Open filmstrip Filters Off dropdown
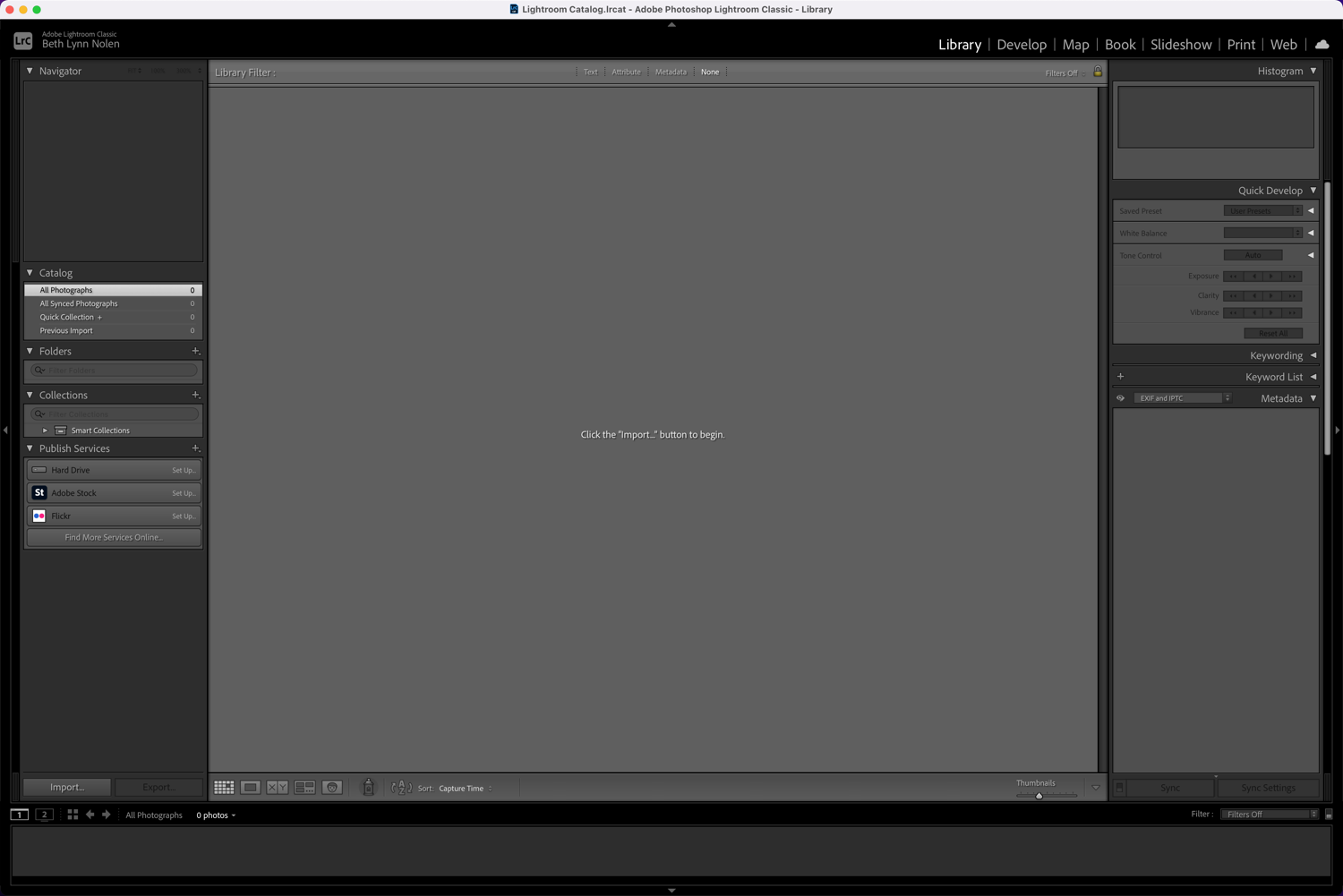Viewport: 1343px width, 896px height. (x=1270, y=815)
